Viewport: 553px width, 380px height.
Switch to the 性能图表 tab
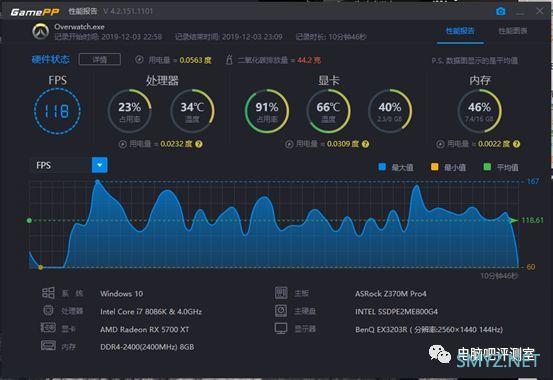tap(512, 31)
